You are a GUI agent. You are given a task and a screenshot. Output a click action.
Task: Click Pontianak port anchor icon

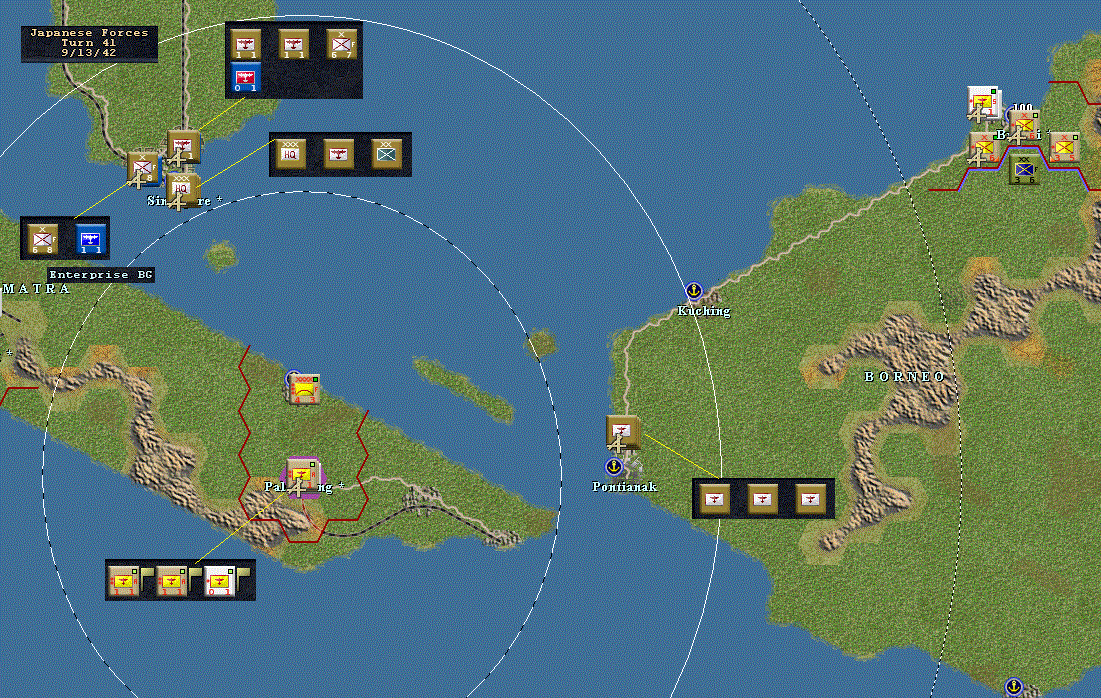click(x=614, y=466)
